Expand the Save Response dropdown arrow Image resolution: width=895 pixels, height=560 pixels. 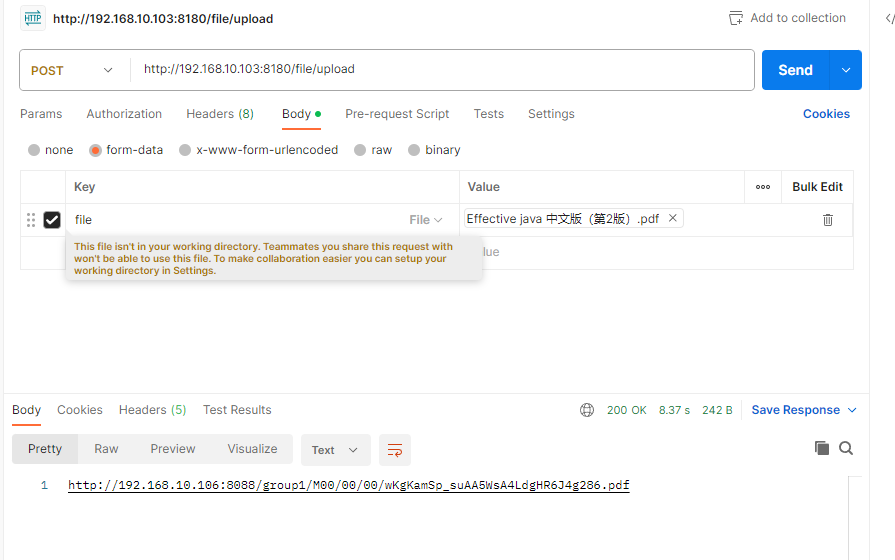[x=852, y=410]
